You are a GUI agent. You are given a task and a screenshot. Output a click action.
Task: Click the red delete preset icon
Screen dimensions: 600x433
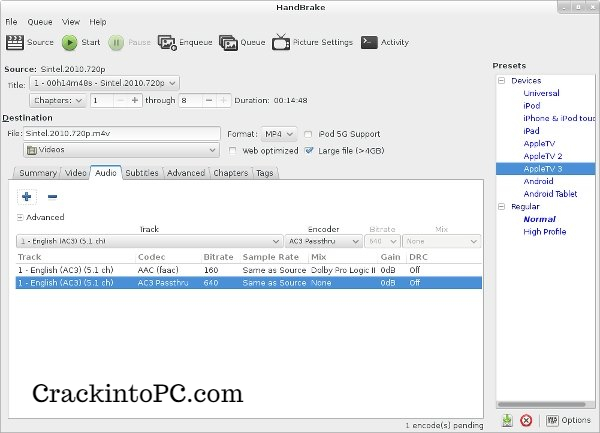[526, 420]
